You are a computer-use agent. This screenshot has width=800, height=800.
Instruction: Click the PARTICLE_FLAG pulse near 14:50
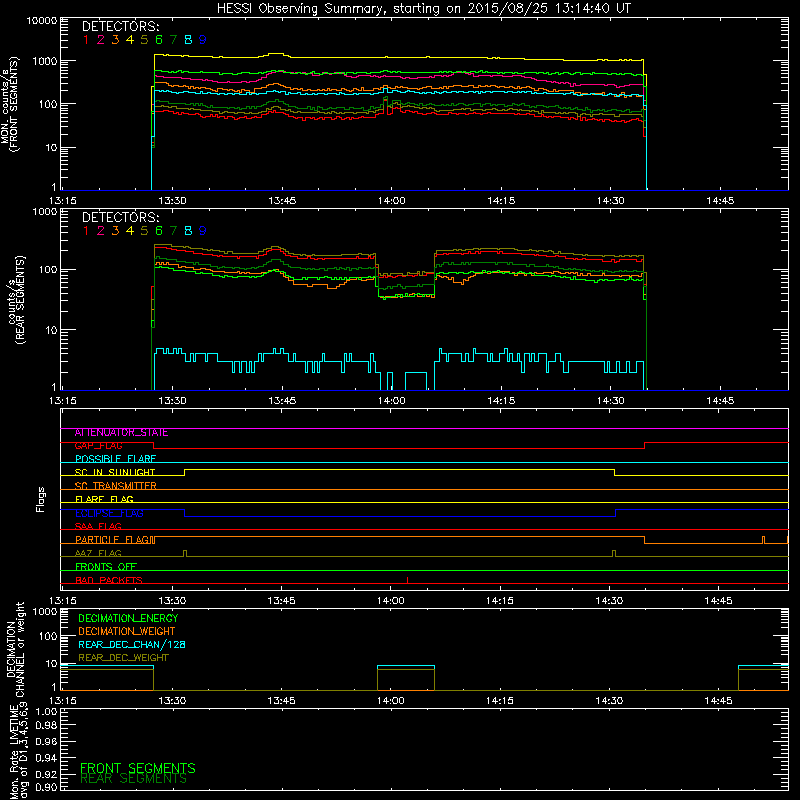pyautogui.click(x=763, y=540)
